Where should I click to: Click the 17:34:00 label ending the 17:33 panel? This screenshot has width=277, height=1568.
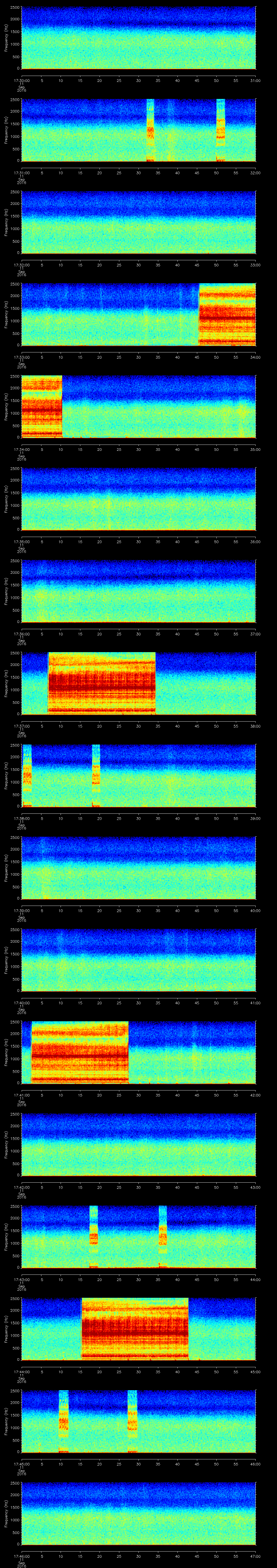tap(256, 357)
